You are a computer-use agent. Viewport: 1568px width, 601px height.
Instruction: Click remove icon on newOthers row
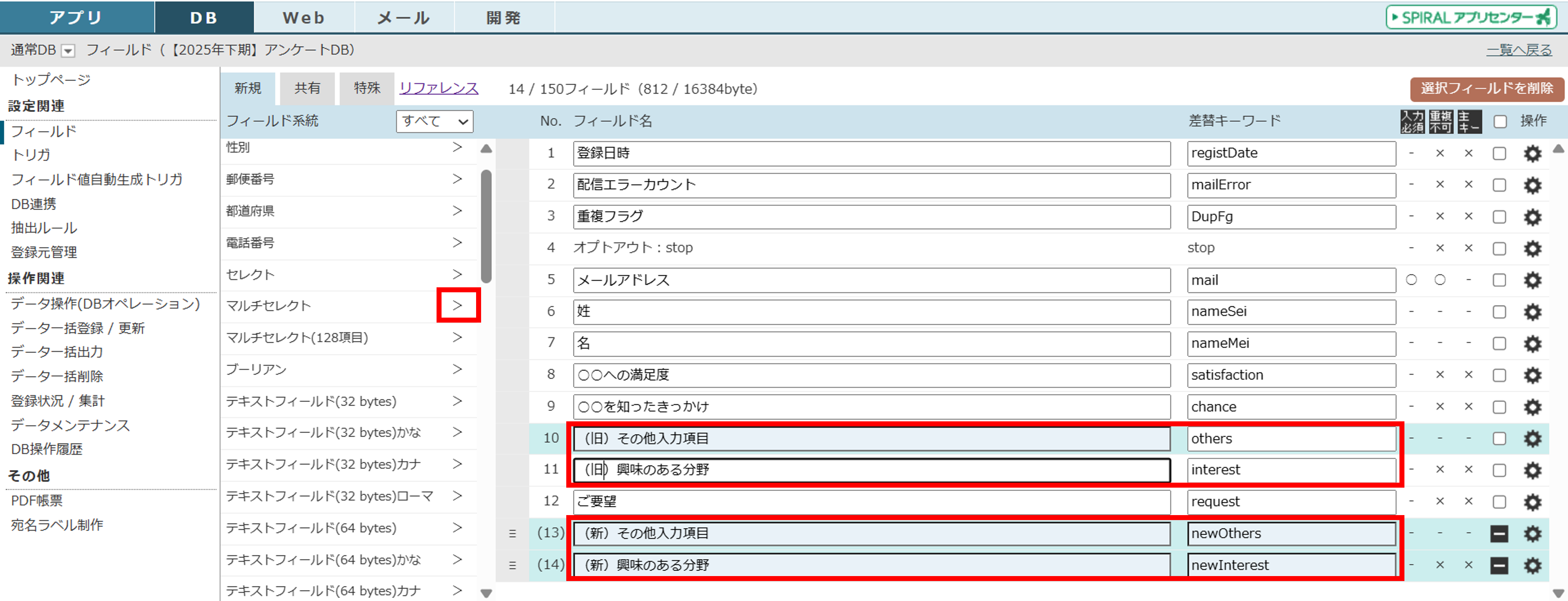coord(1499,533)
